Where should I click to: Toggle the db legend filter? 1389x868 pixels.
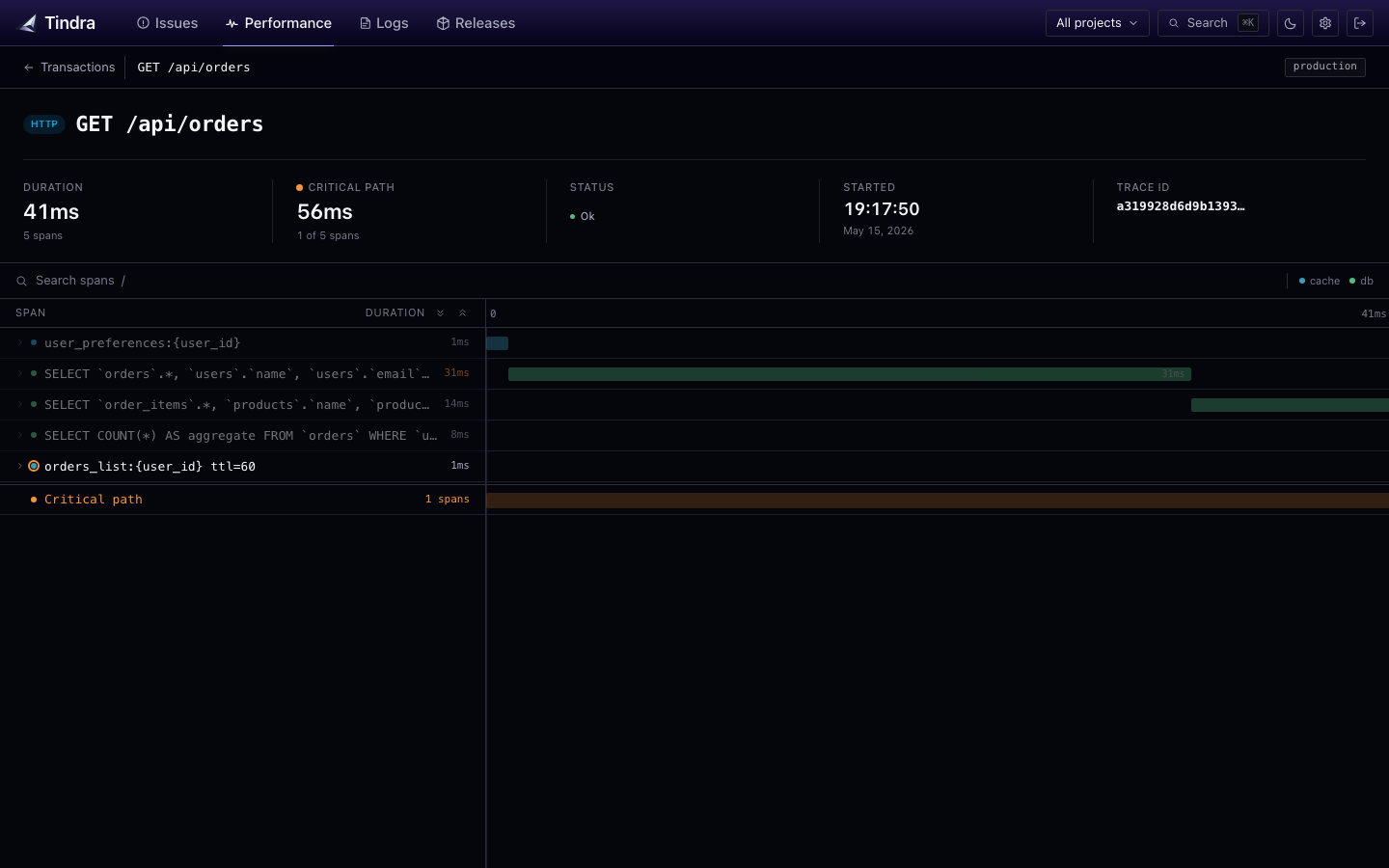click(x=1361, y=282)
